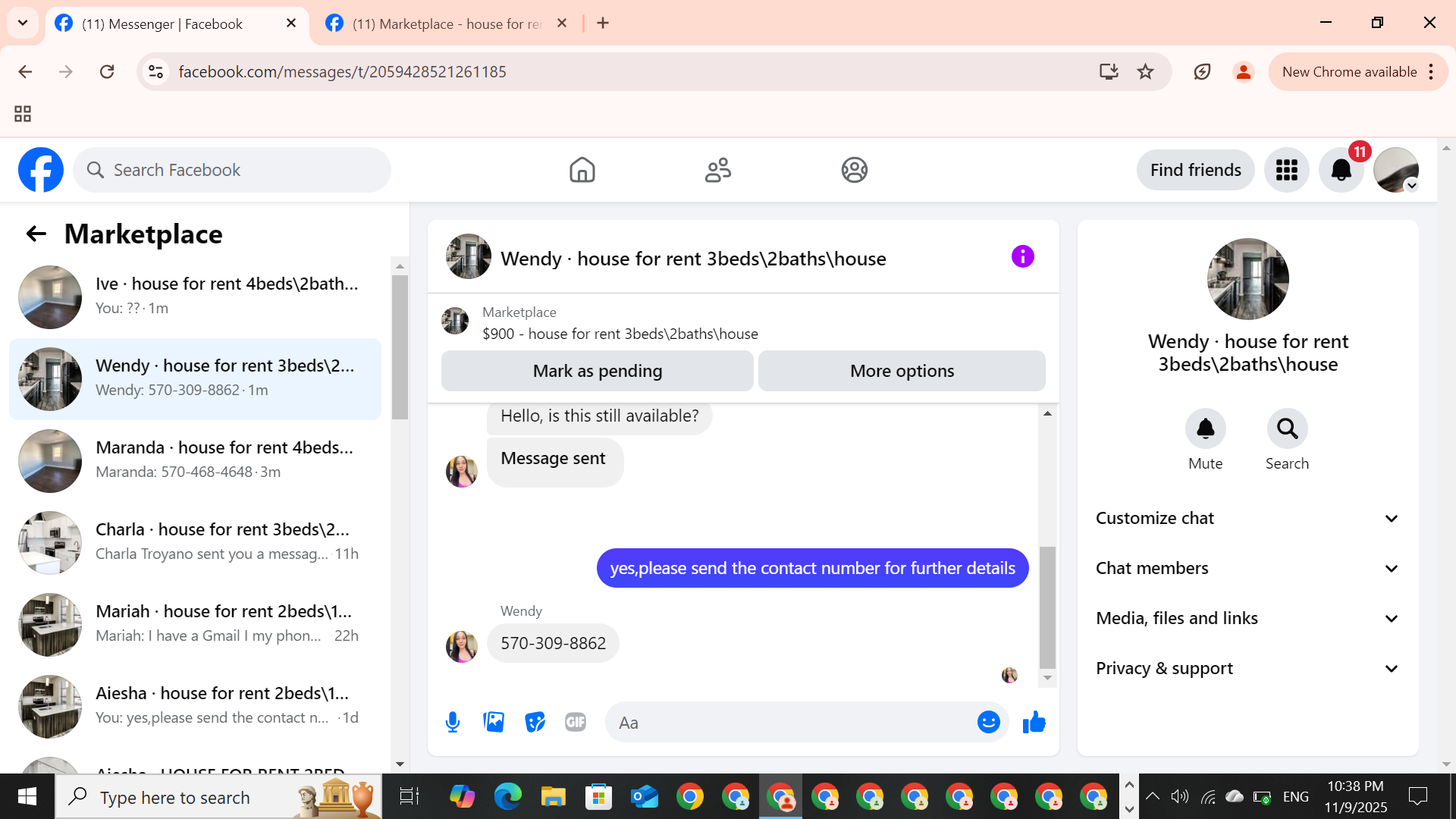Open the GIF picker icon
Image resolution: width=1456 pixels, height=819 pixels.
tap(576, 723)
